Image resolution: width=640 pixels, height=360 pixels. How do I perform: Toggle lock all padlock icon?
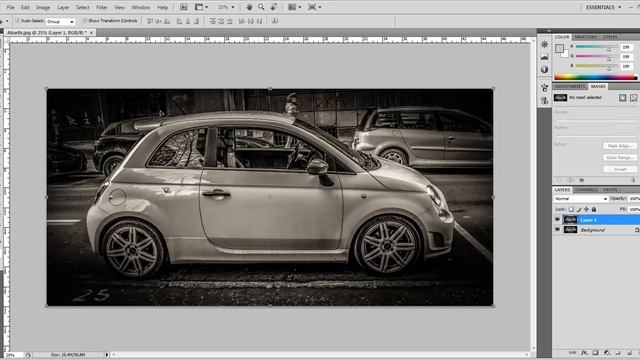click(594, 209)
